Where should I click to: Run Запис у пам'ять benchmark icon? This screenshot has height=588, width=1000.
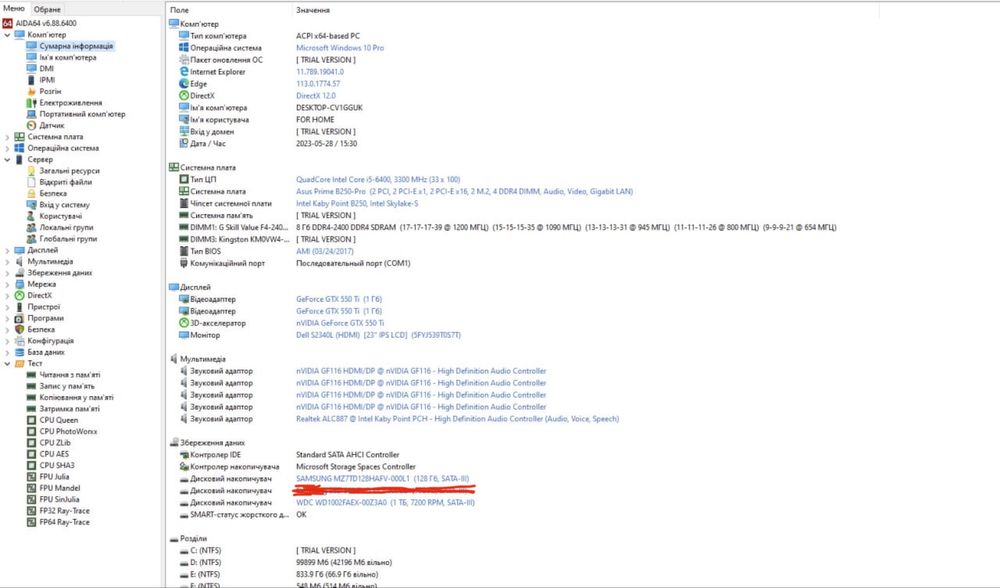[x=31, y=386]
